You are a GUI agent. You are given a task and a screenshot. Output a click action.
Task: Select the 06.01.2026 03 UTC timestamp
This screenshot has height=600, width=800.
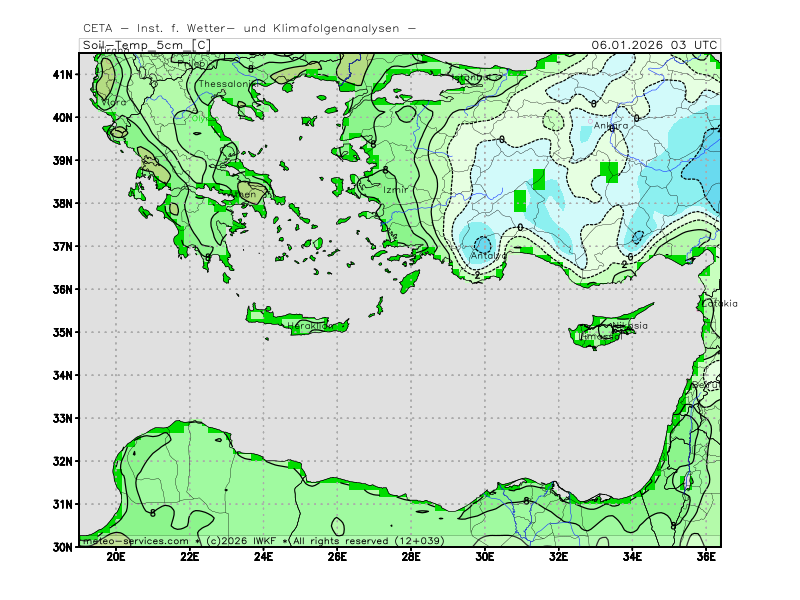pyautogui.click(x=654, y=45)
